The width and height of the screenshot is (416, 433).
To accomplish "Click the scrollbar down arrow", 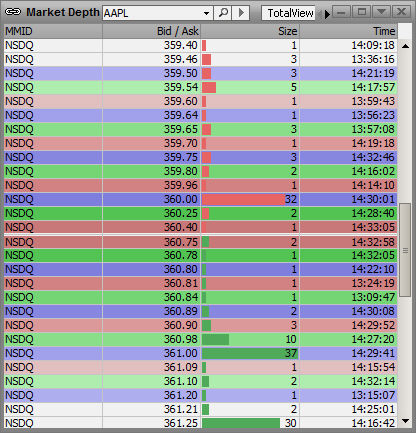I will pos(405,421).
